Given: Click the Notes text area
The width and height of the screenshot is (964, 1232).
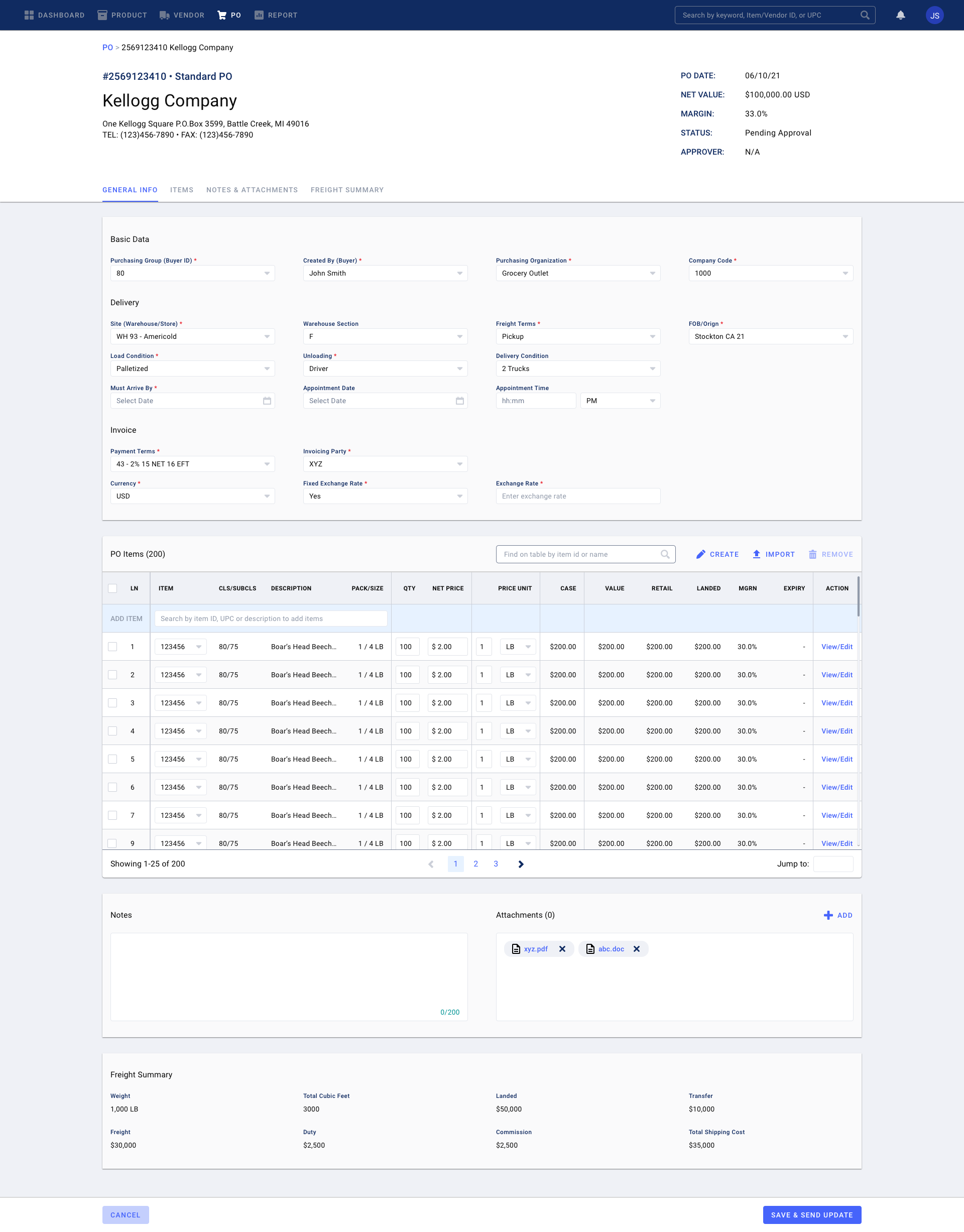Looking at the screenshot, I should click(x=289, y=977).
